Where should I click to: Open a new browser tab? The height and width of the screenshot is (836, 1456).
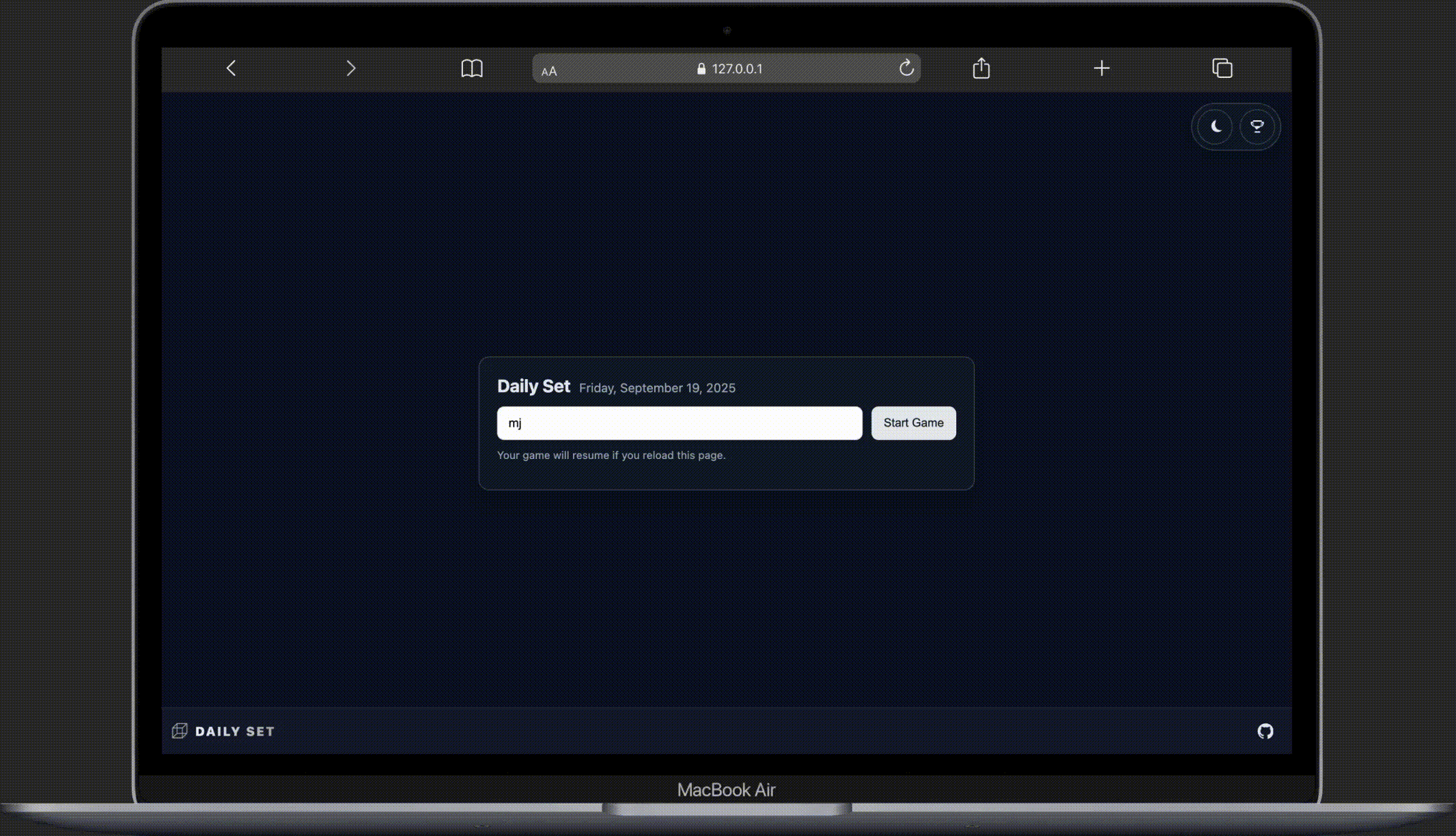point(1102,68)
